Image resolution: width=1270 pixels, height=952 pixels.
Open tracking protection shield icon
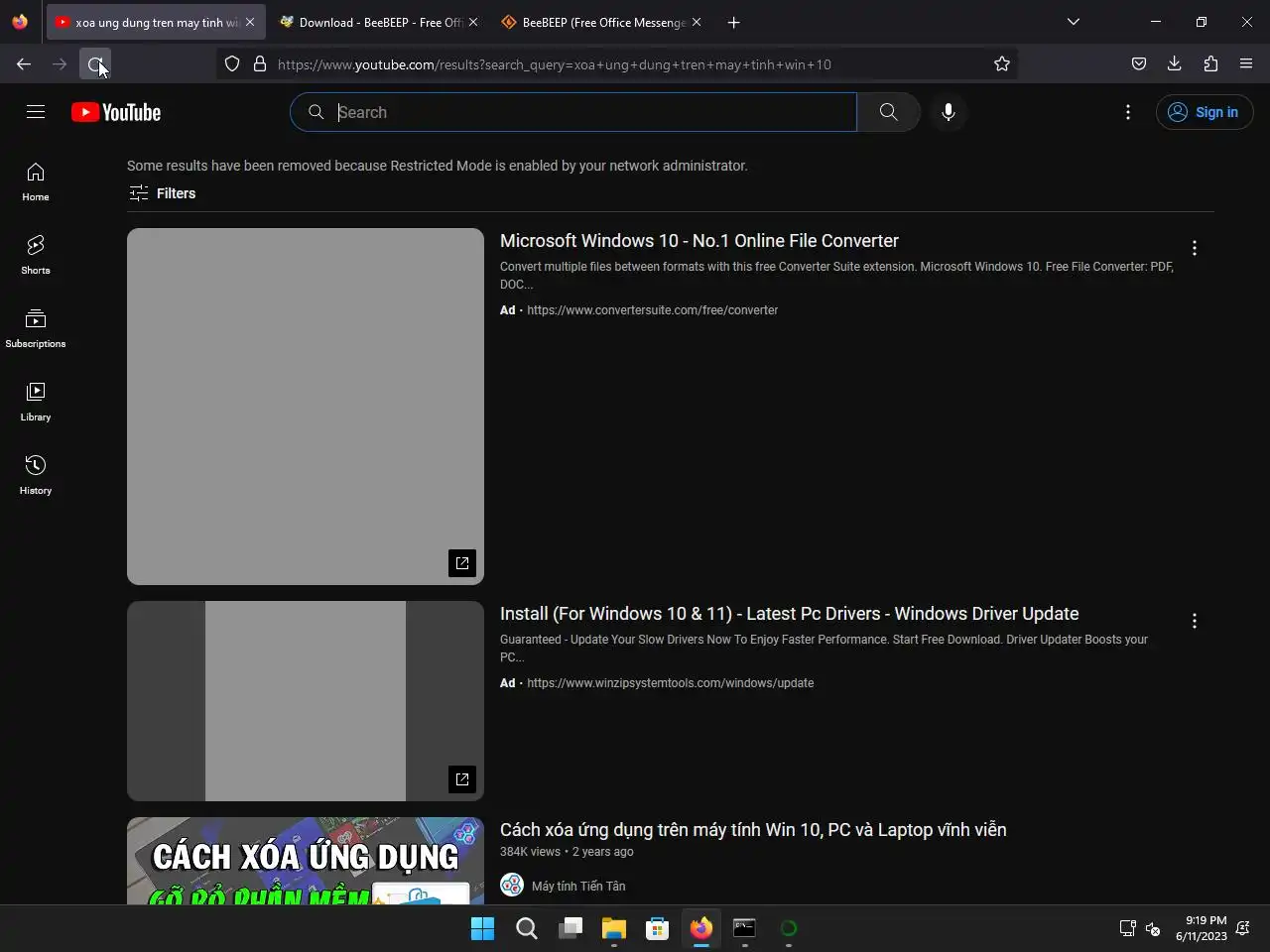click(232, 64)
